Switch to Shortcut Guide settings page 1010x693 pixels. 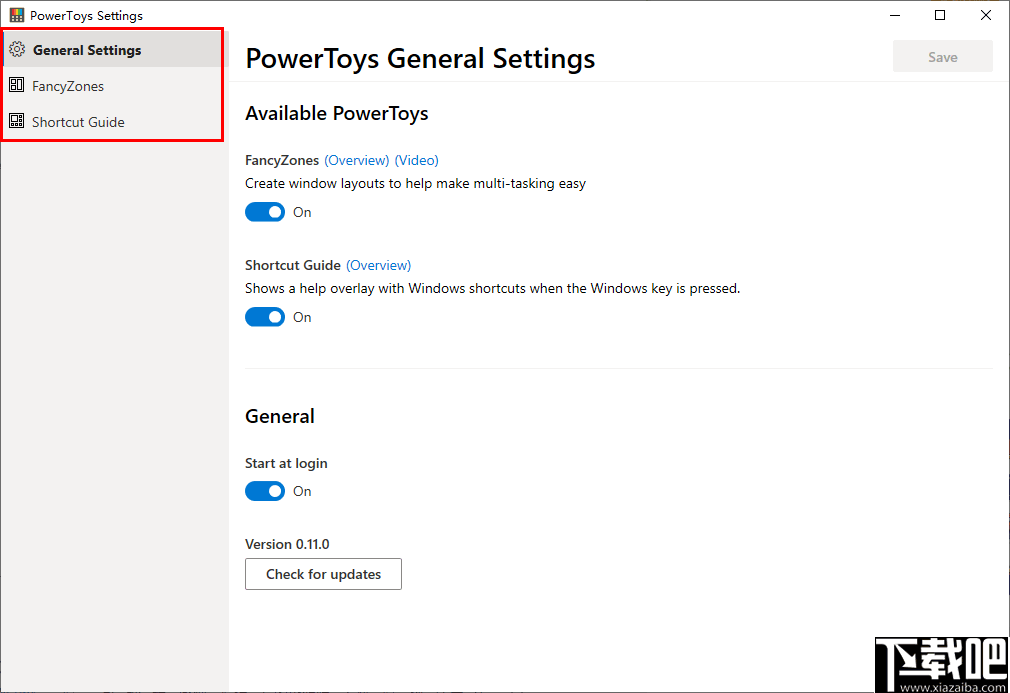click(77, 121)
